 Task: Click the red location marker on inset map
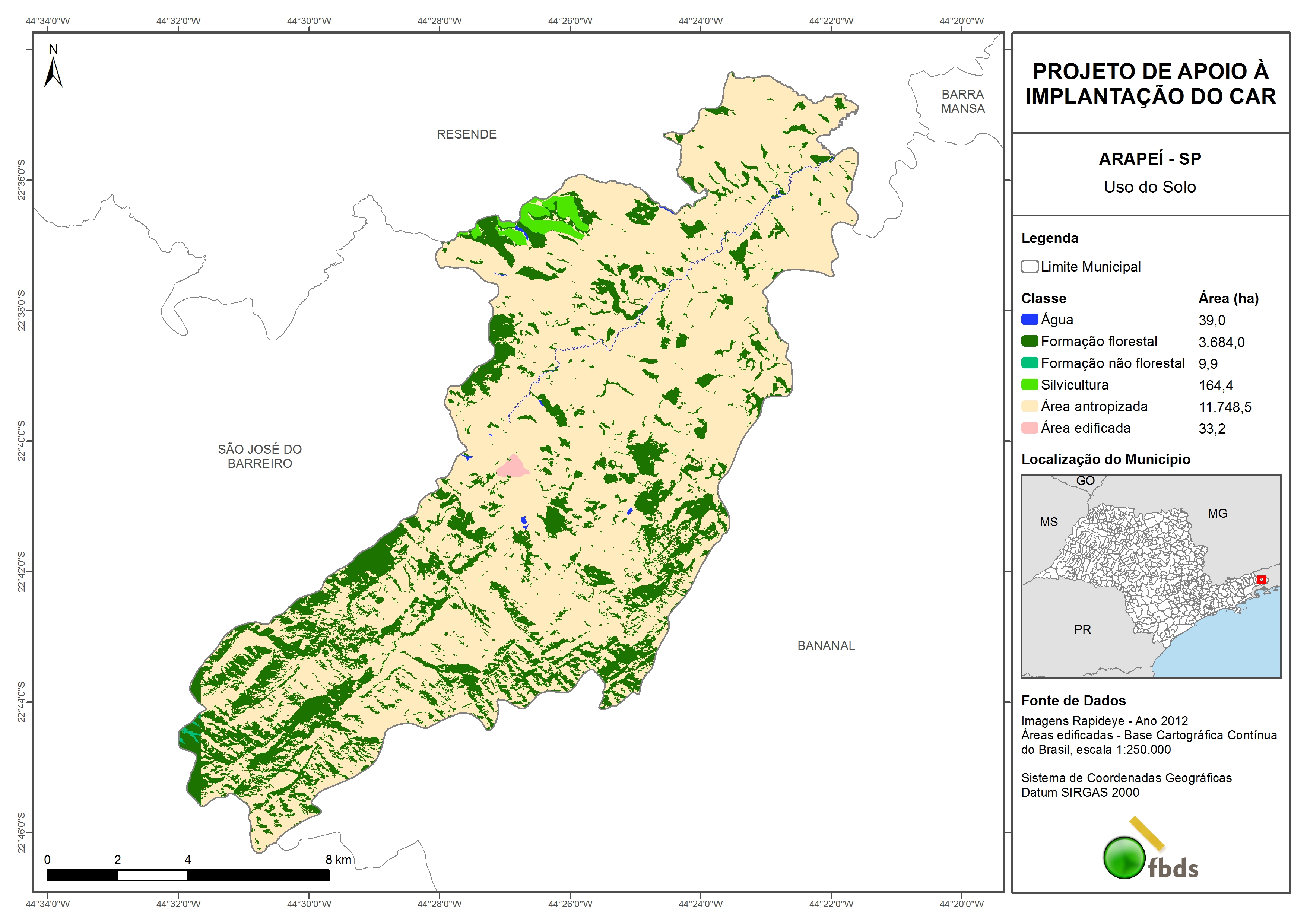coord(1261,580)
